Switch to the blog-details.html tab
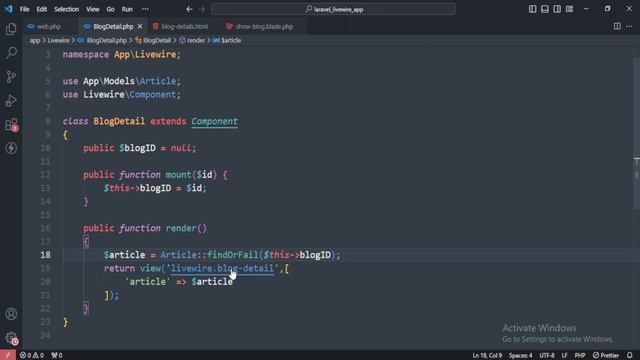Viewport: 640px width, 360px height. [184, 26]
